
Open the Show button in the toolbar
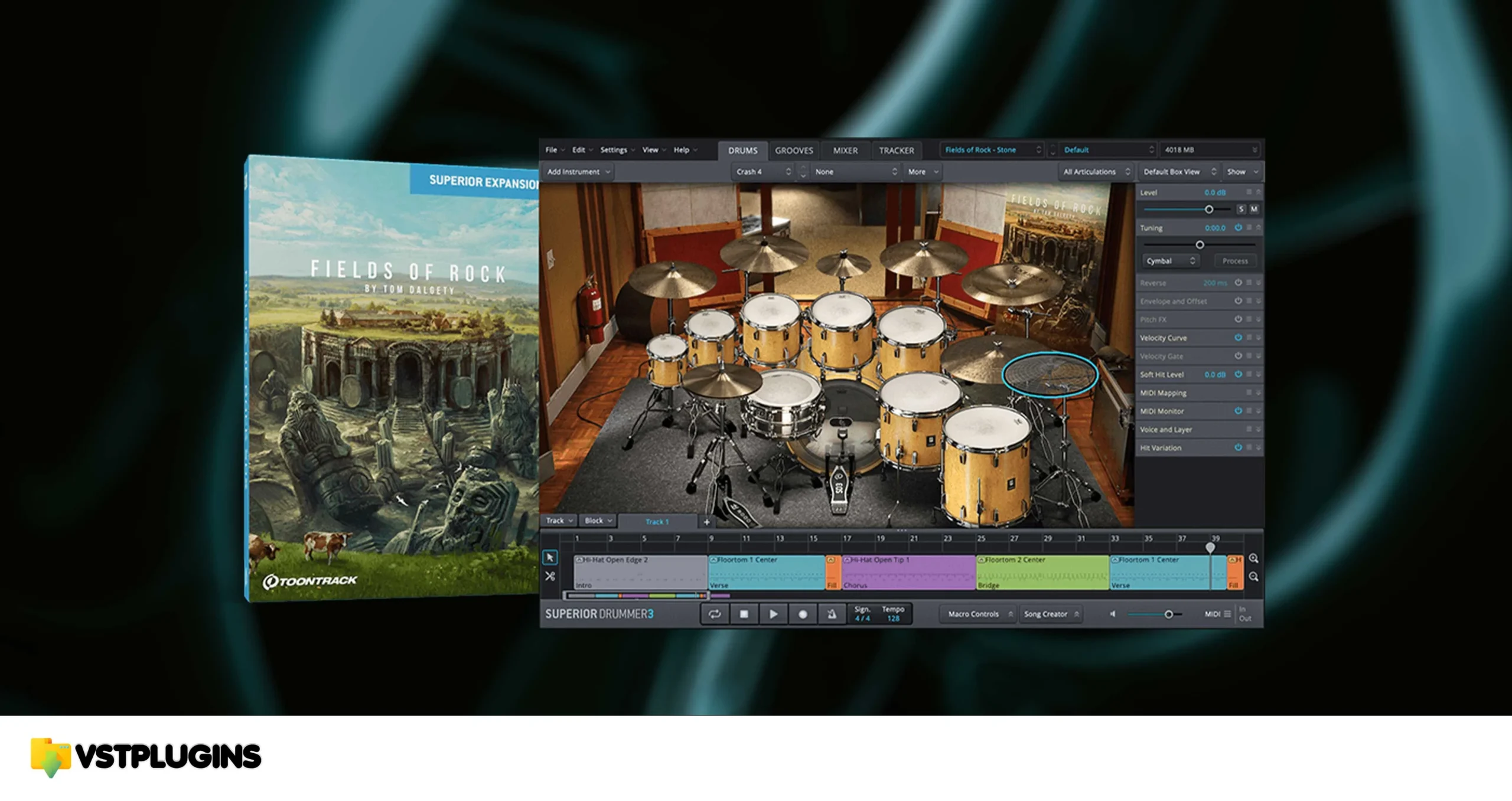click(1242, 172)
